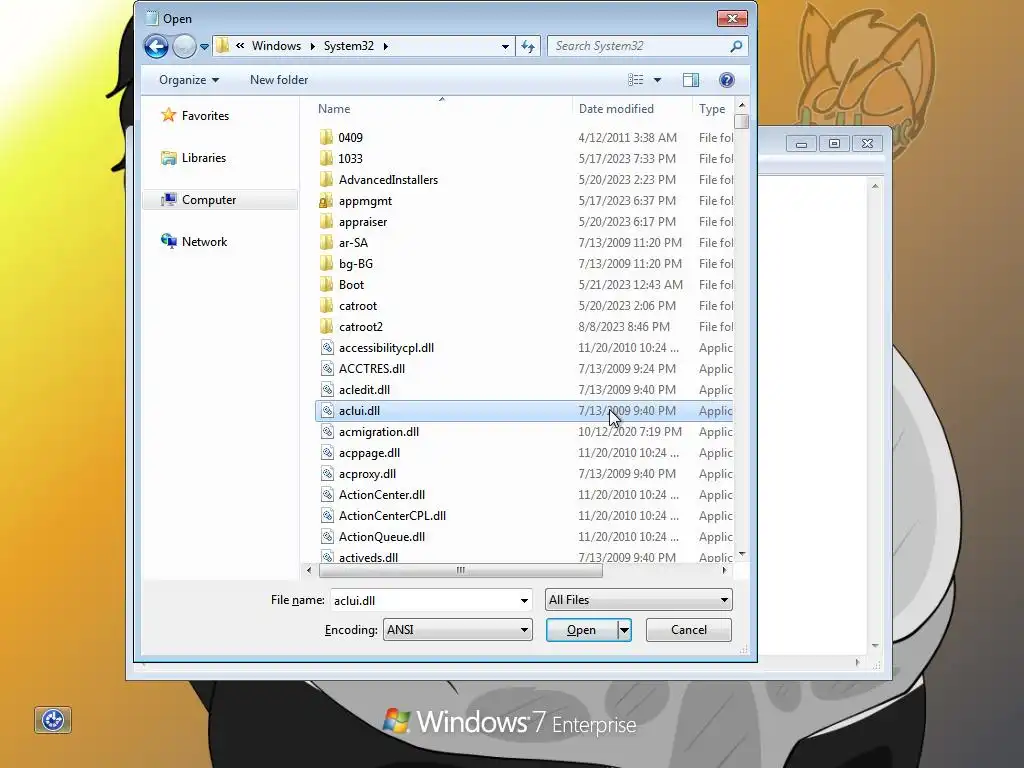Click the horizontal scrollbar left arrow
Viewport: 1024px width, 768px height.
(x=309, y=570)
